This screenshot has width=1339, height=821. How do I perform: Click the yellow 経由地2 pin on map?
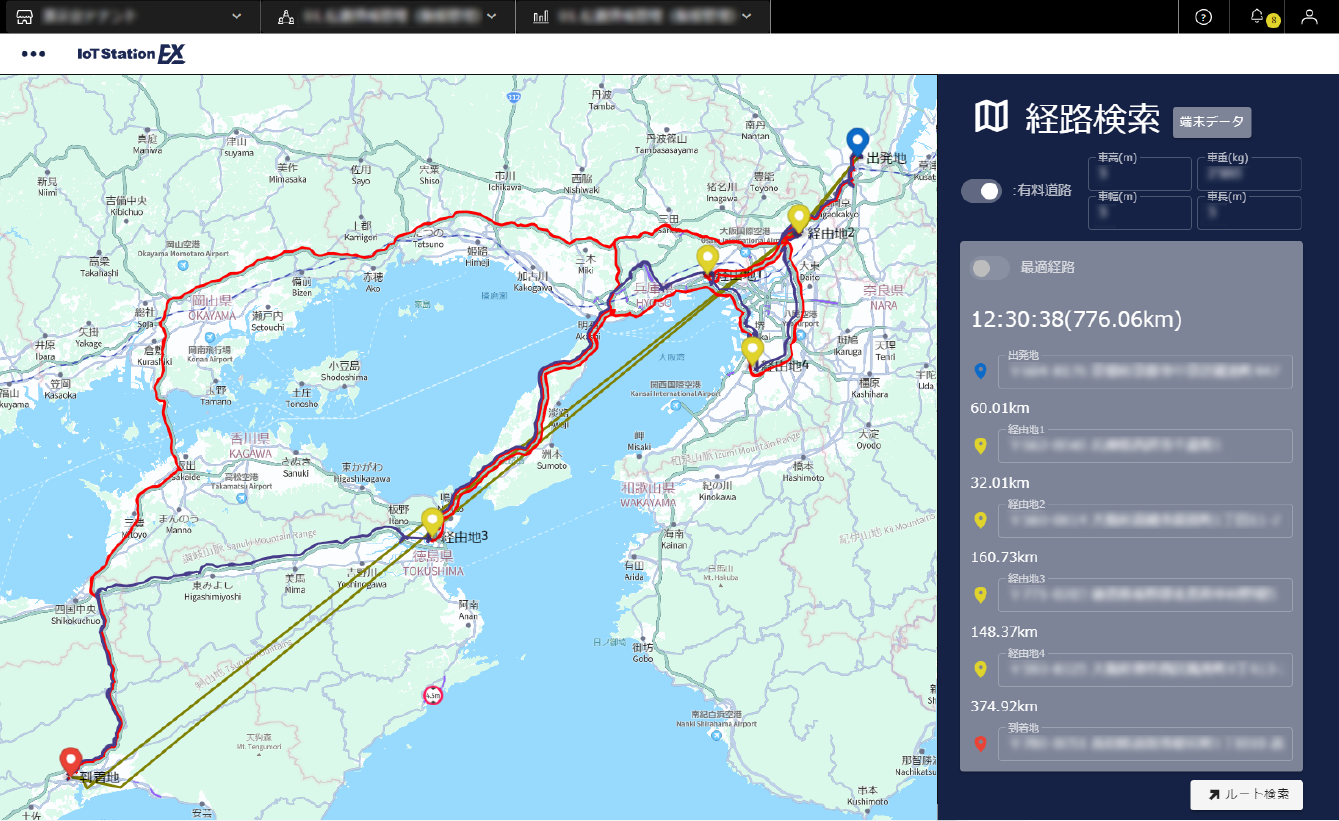pyautogui.click(x=798, y=219)
